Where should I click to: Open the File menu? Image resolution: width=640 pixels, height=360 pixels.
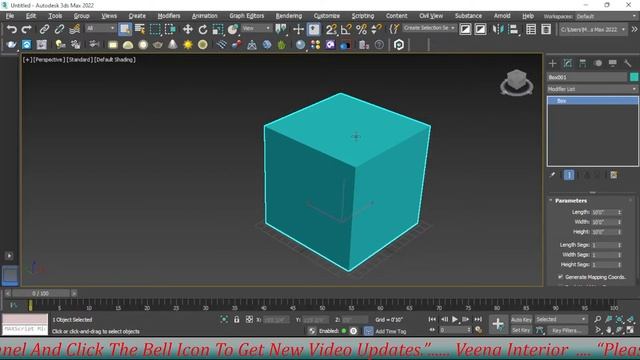point(10,16)
